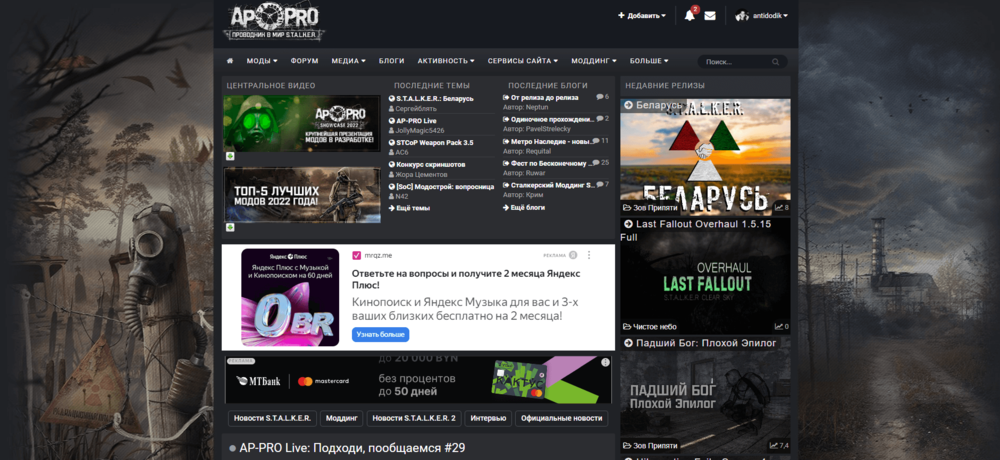This screenshot has height=460, width=1000.
Task: Click the arrow icon beside Last Fallout Overhaul
Action: click(x=628, y=224)
